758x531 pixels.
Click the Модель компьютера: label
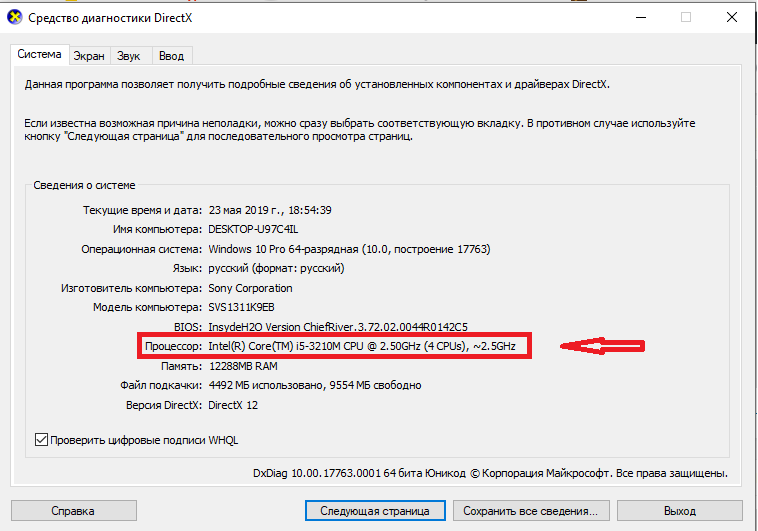click(147, 308)
